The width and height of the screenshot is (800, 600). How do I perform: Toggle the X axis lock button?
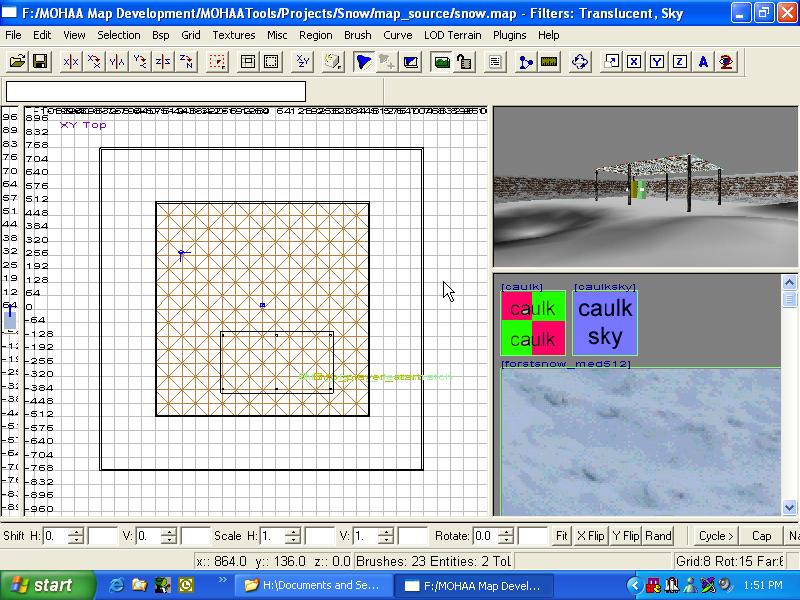(x=633, y=62)
